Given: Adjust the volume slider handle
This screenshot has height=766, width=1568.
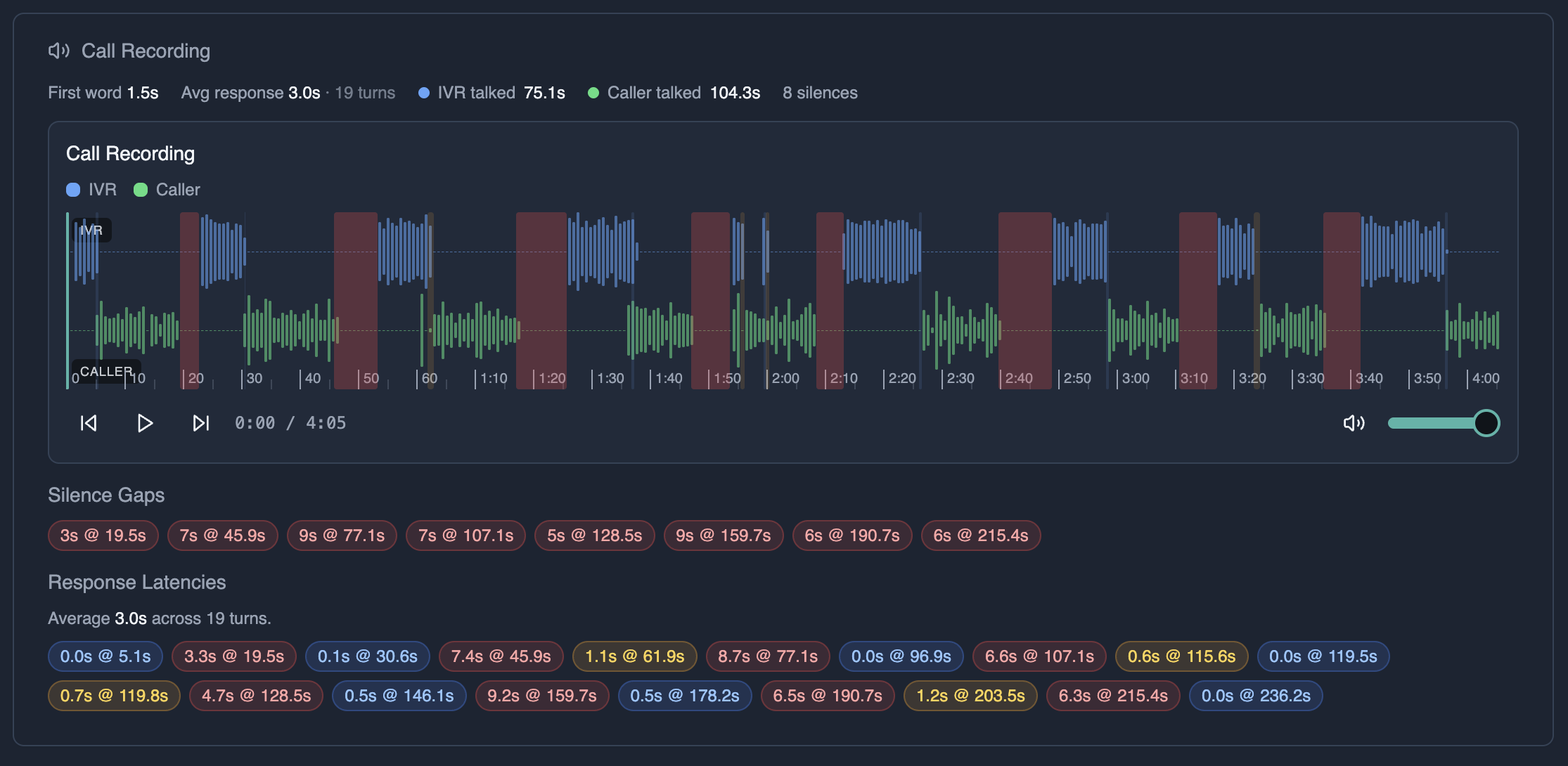Looking at the screenshot, I should 1486,423.
